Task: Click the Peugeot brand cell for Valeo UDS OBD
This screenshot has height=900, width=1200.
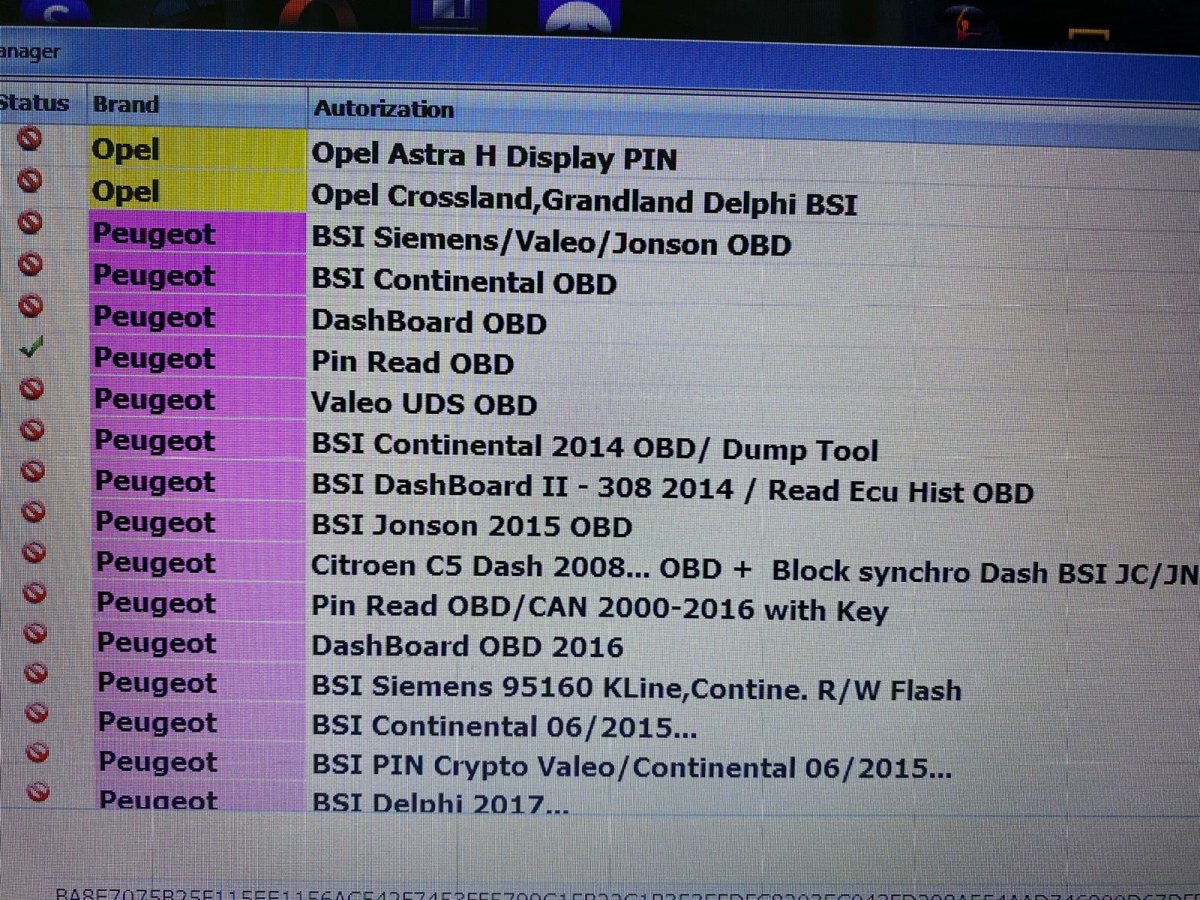Action: coord(199,399)
